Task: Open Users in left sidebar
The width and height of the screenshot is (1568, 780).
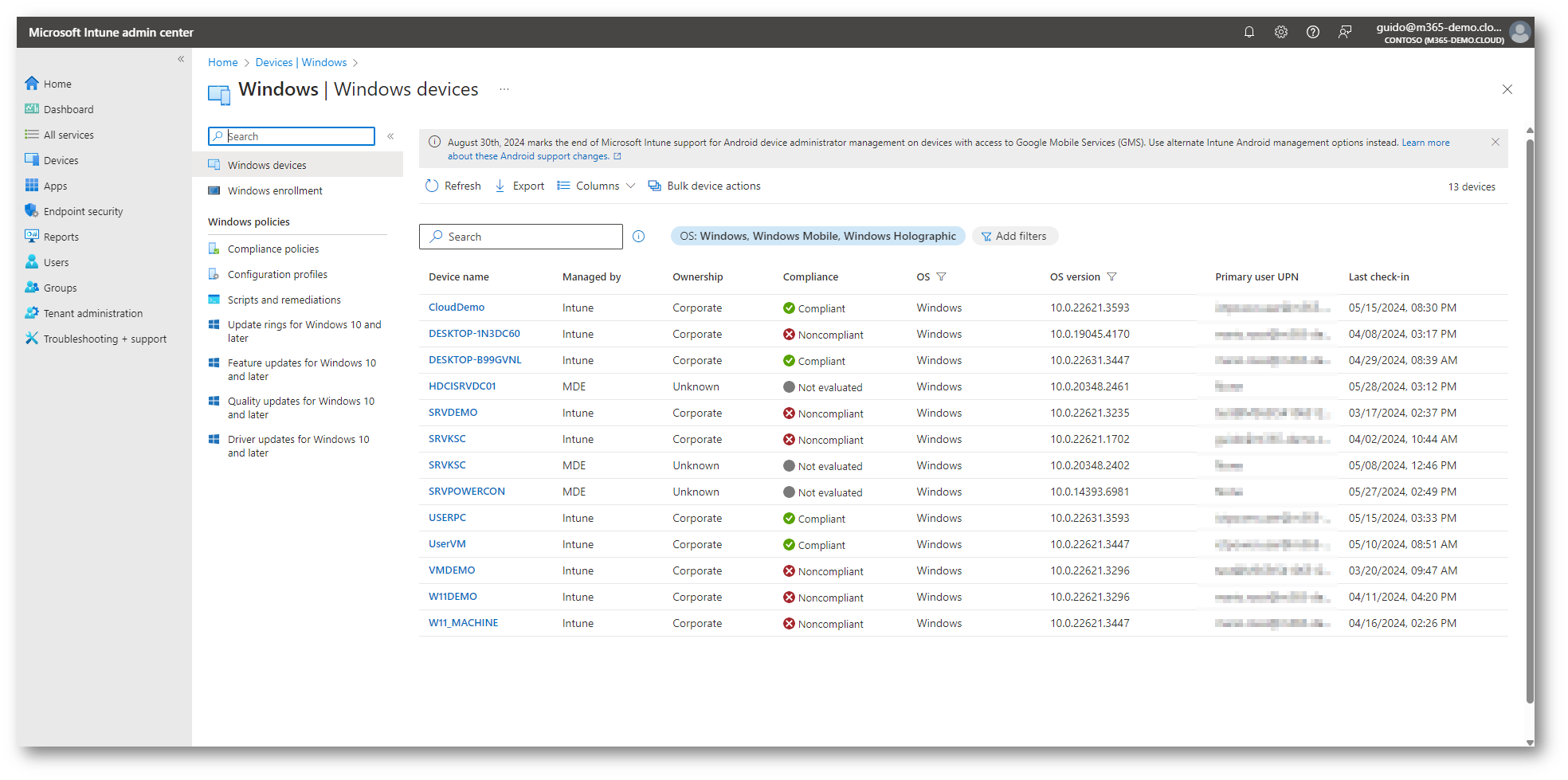Action: 56,262
